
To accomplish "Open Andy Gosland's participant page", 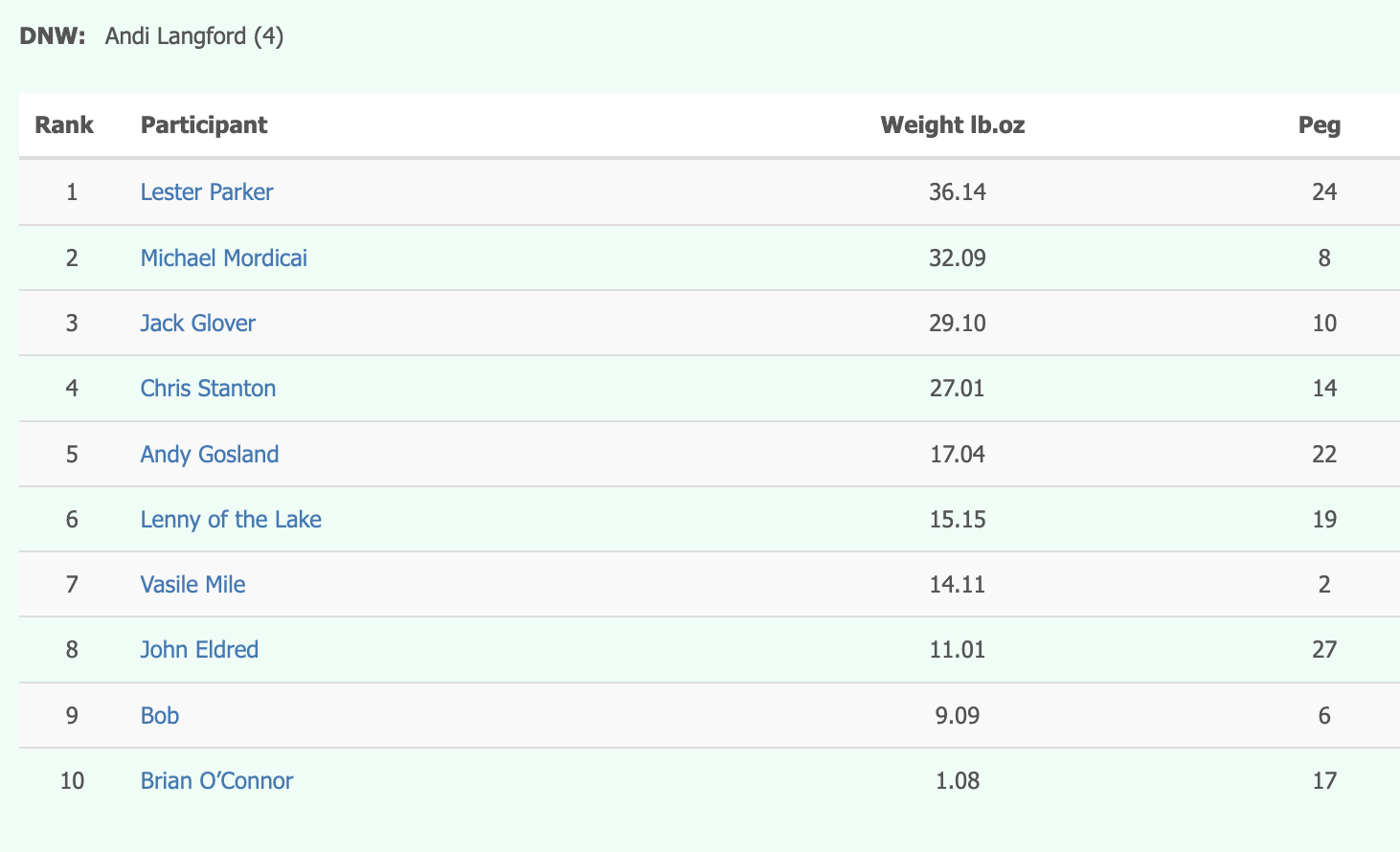I will click(210, 454).
